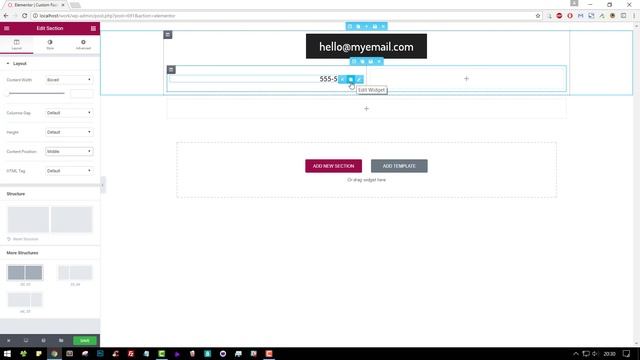Select the hello@myemail.com button widget
Image resolution: width=640 pixels, height=360 pixels.
coord(366,47)
